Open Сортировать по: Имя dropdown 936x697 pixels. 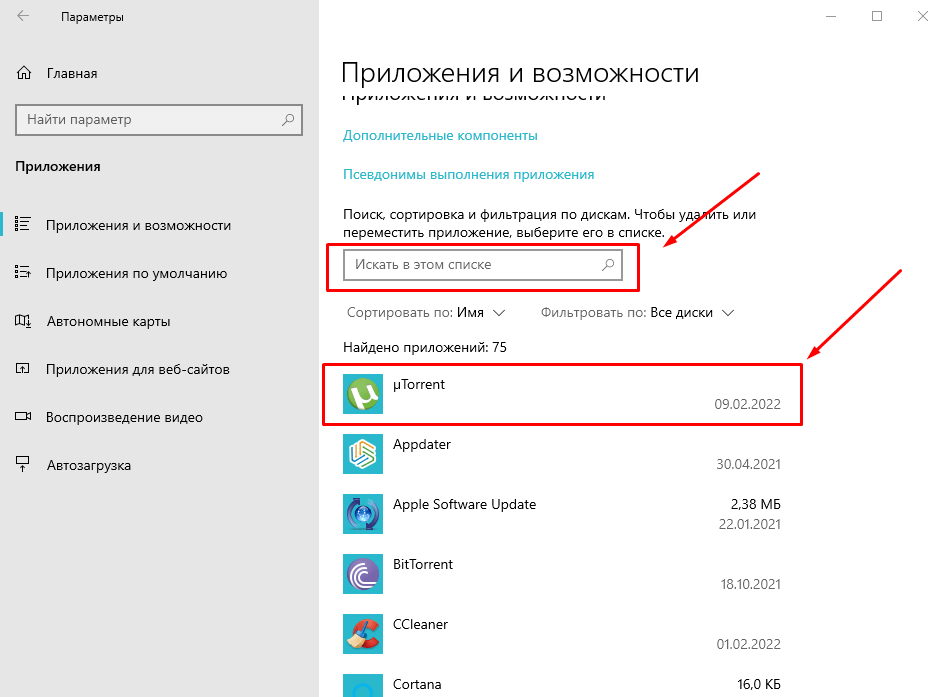click(x=426, y=313)
